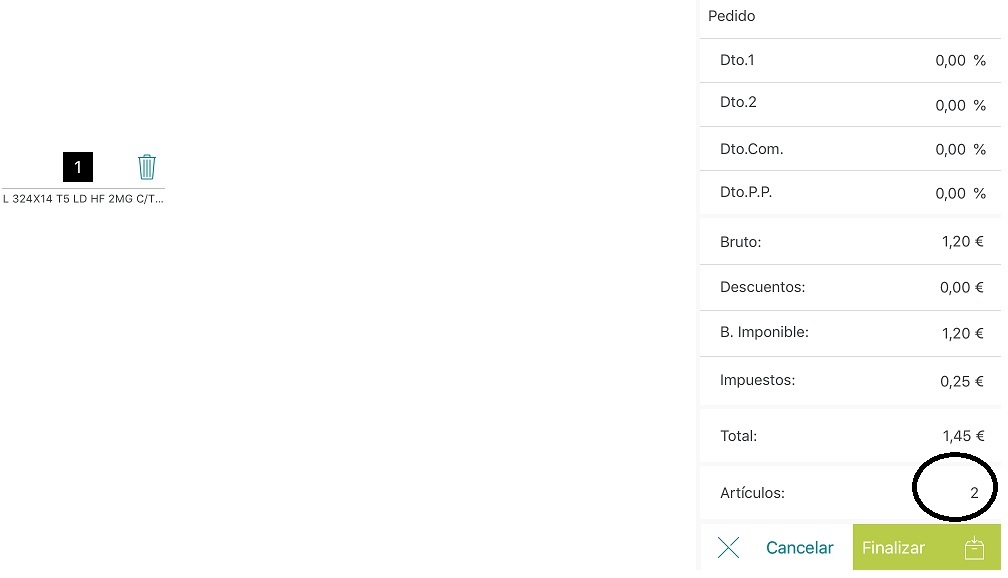
Task: Cancel the order via Cancelar
Action: click(x=799, y=548)
